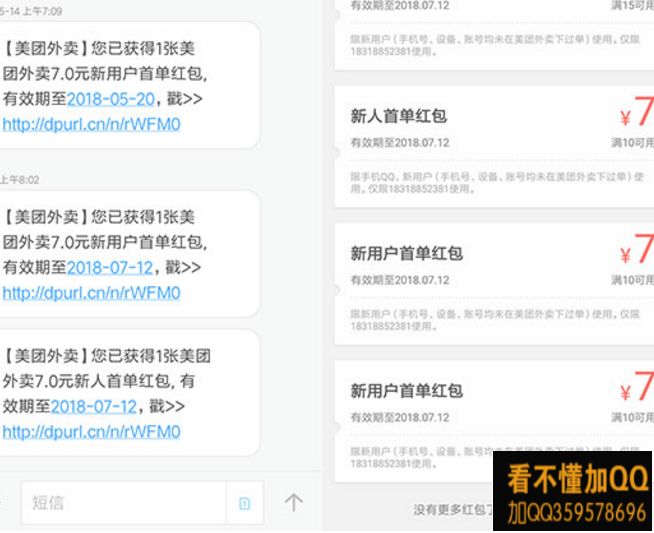Tap the send arrow icon
The width and height of the screenshot is (654, 533).
point(294,502)
